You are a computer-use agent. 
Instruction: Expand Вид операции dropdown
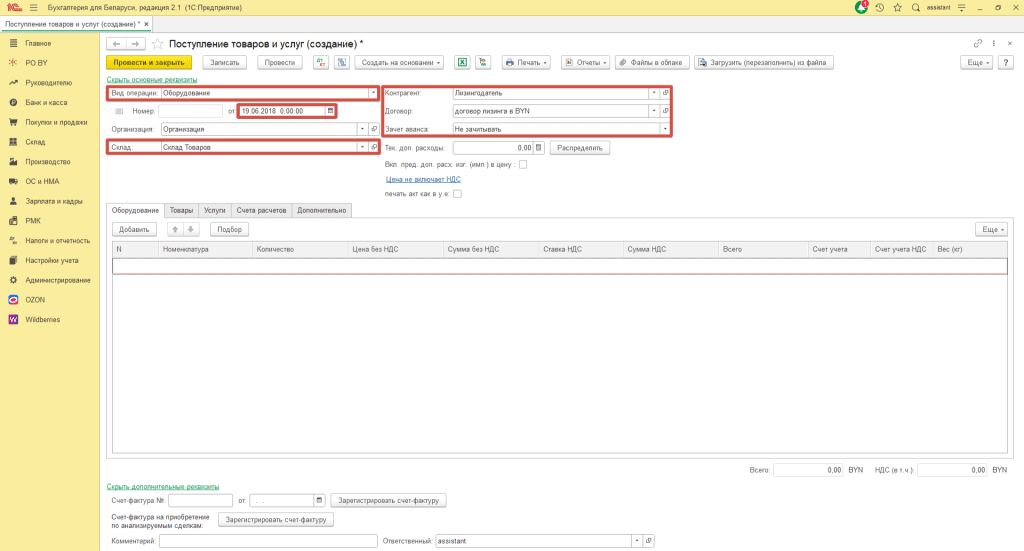tap(374, 93)
